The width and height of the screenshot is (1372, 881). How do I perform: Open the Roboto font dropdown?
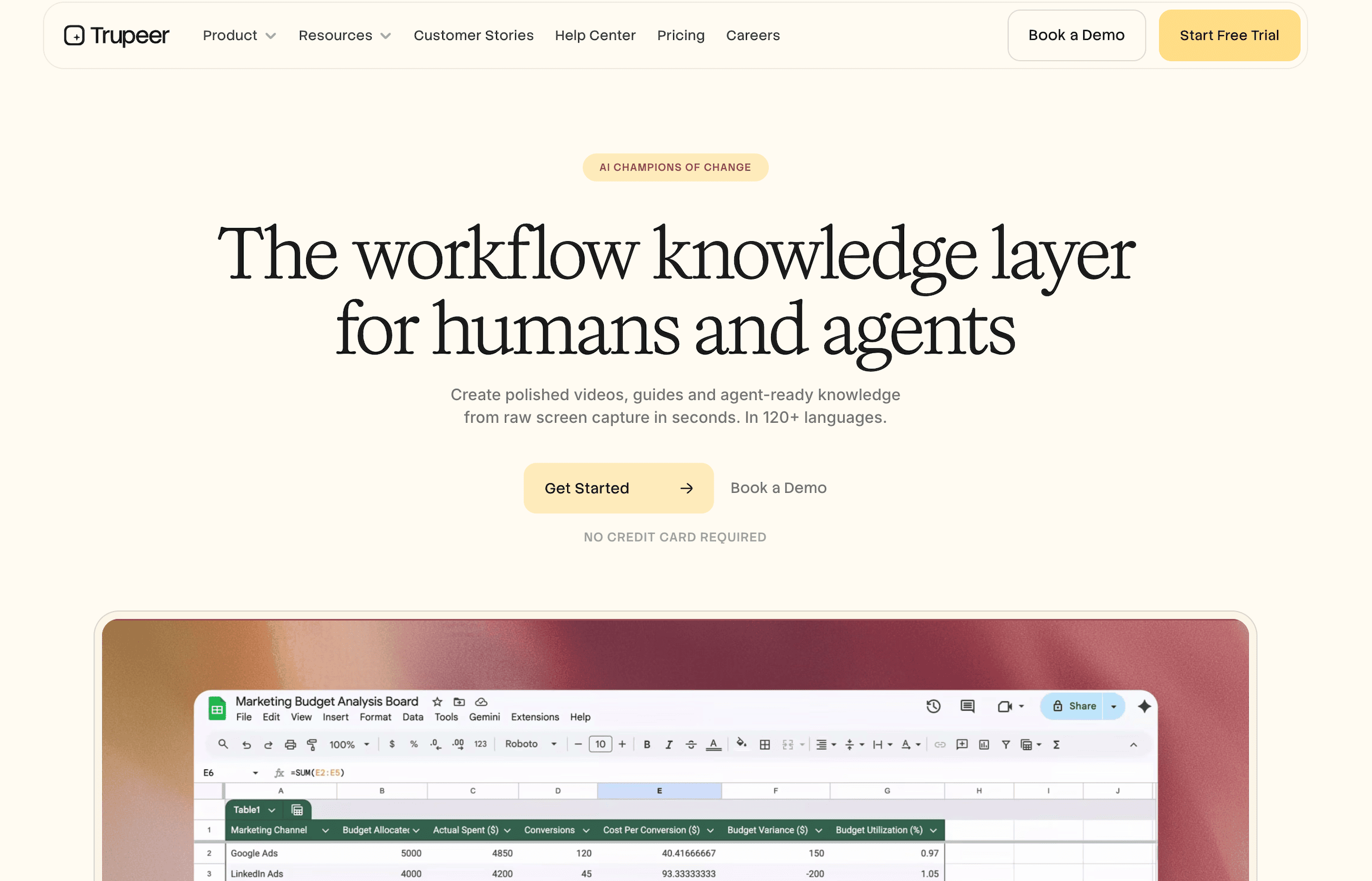click(x=530, y=744)
